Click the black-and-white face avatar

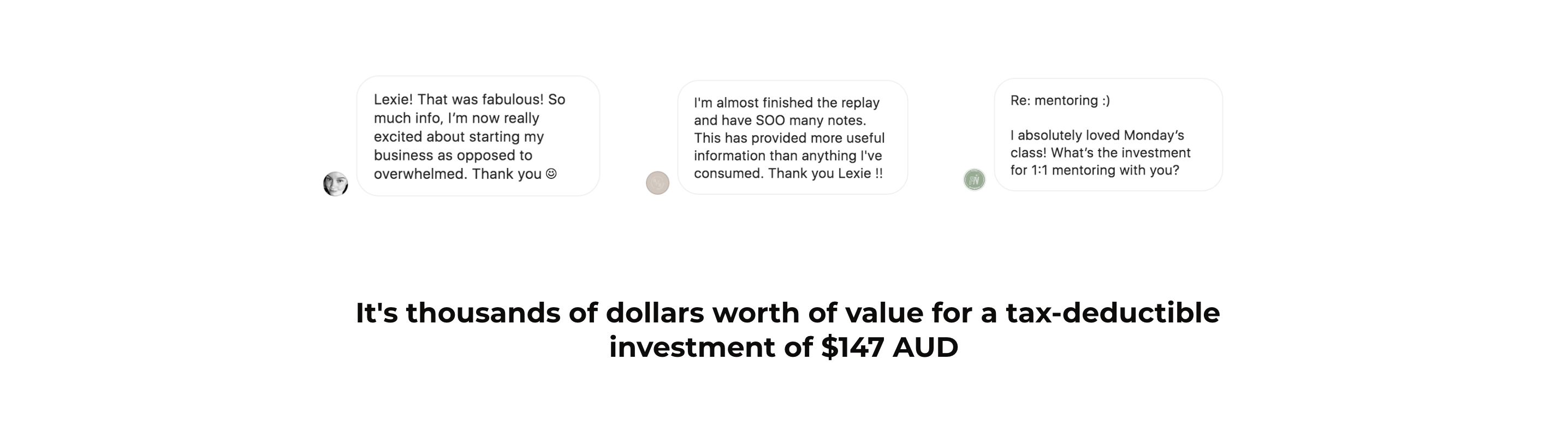(x=335, y=184)
